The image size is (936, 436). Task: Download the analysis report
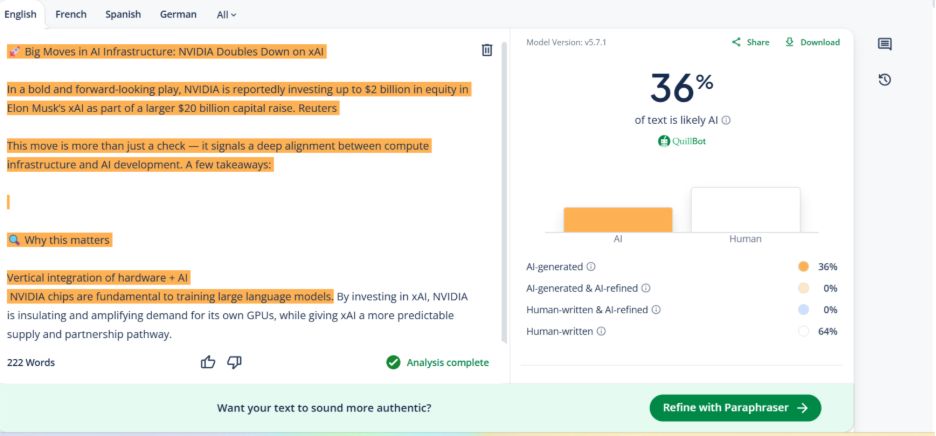pos(812,42)
